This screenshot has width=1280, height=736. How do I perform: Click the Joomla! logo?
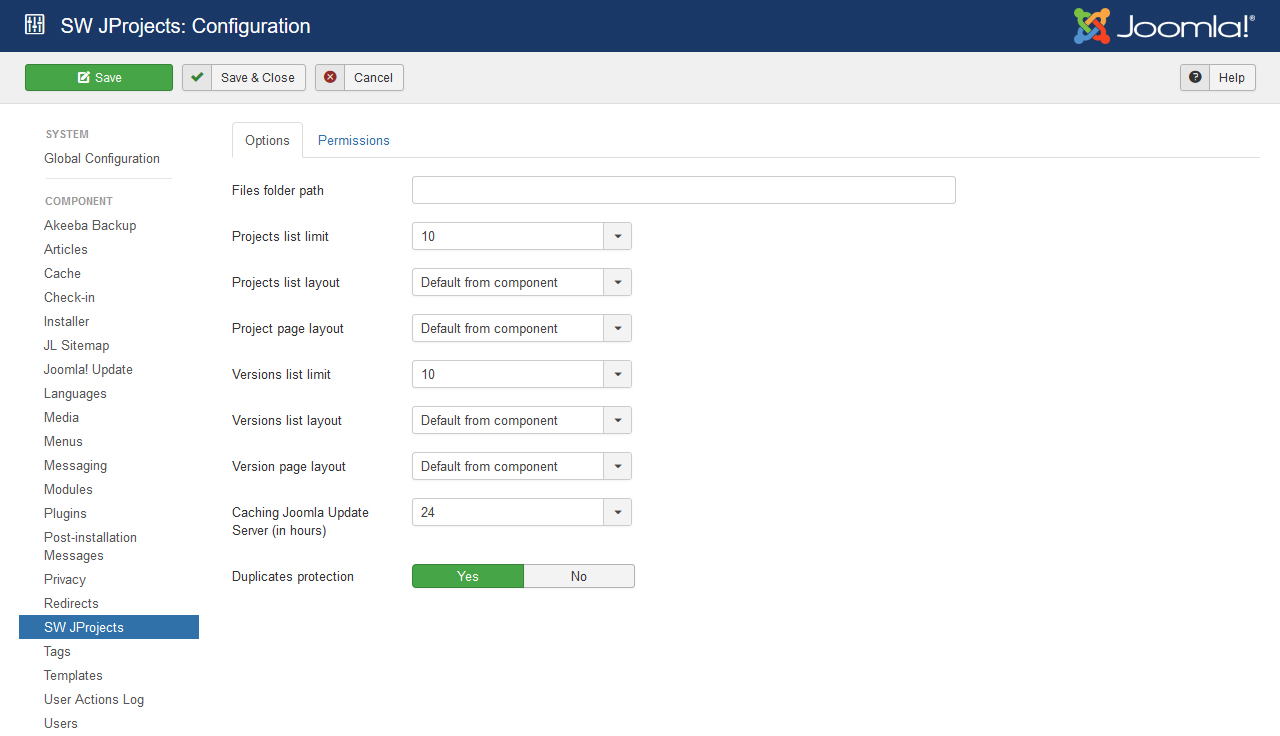point(1164,26)
